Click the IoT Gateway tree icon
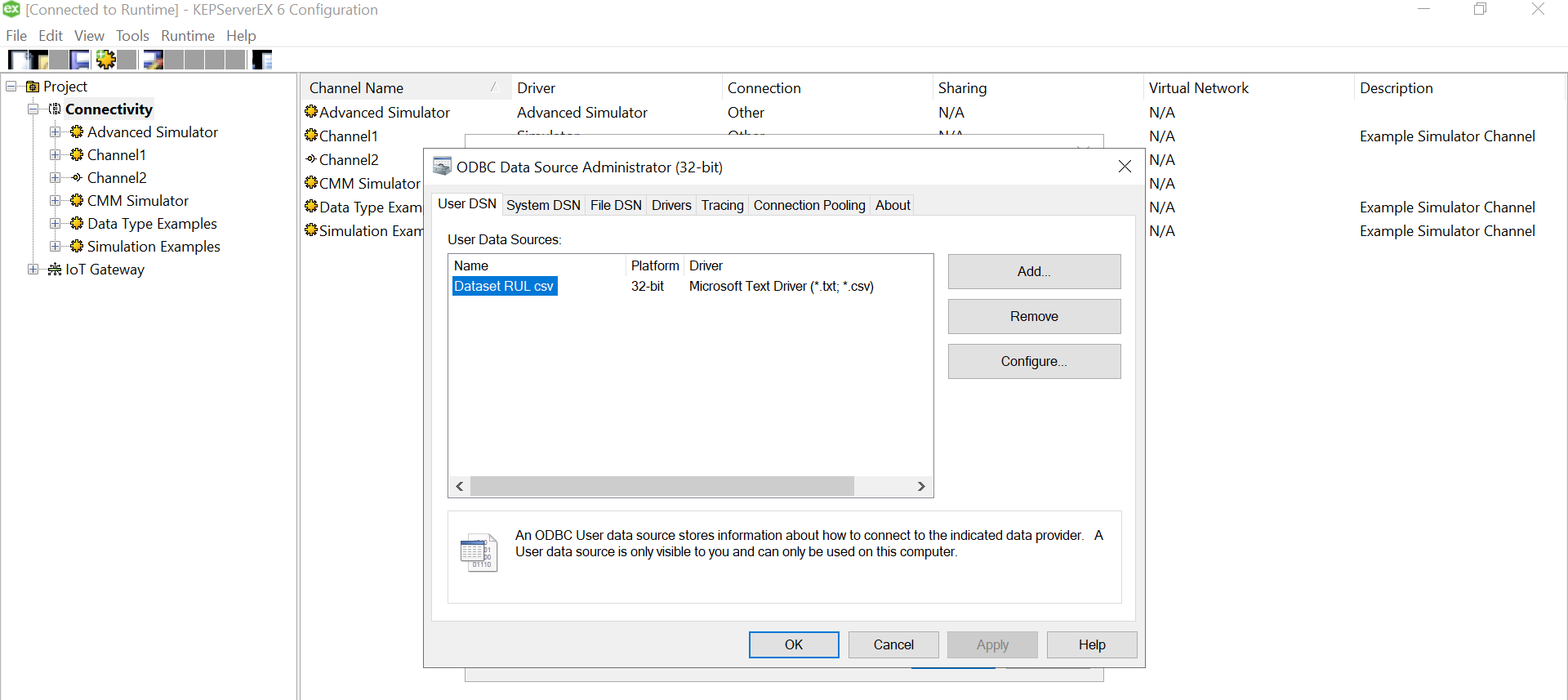 coord(55,270)
